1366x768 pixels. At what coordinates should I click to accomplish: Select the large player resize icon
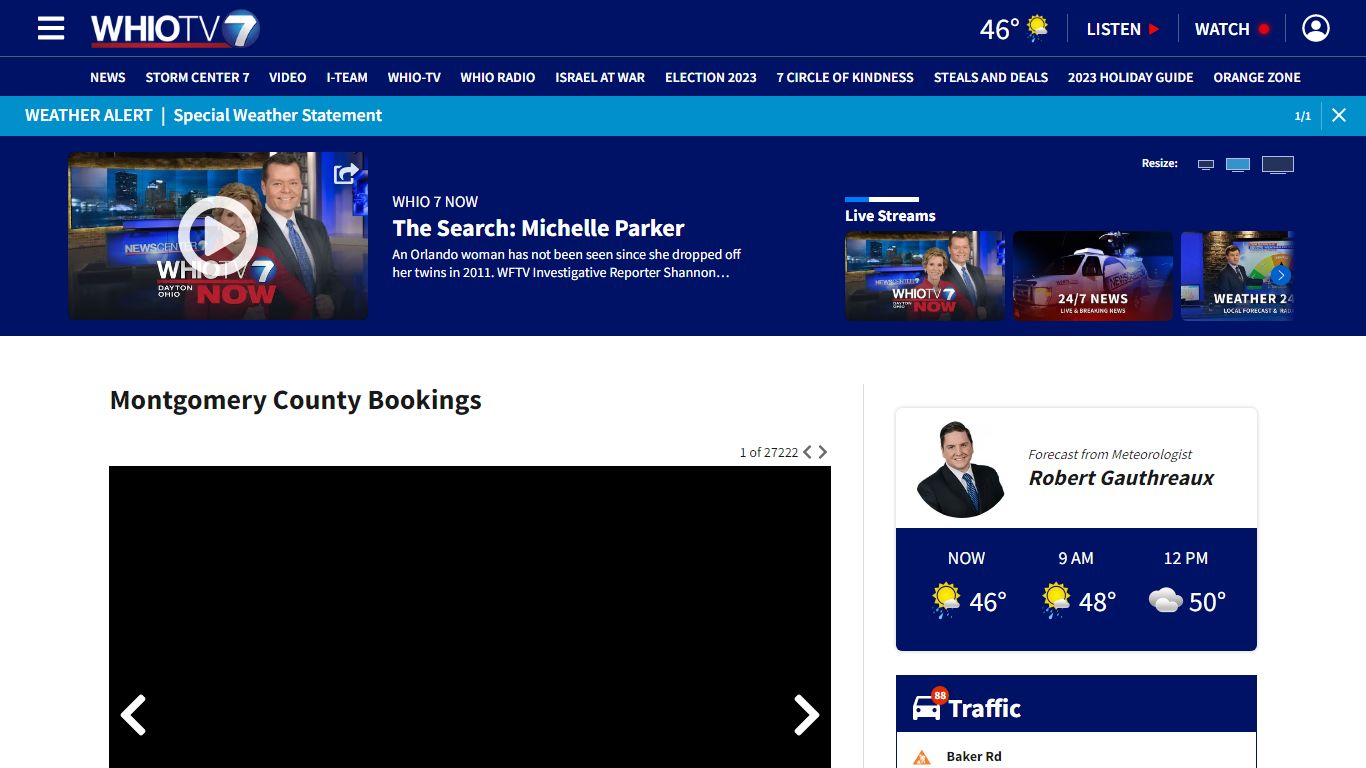(x=1278, y=165)
